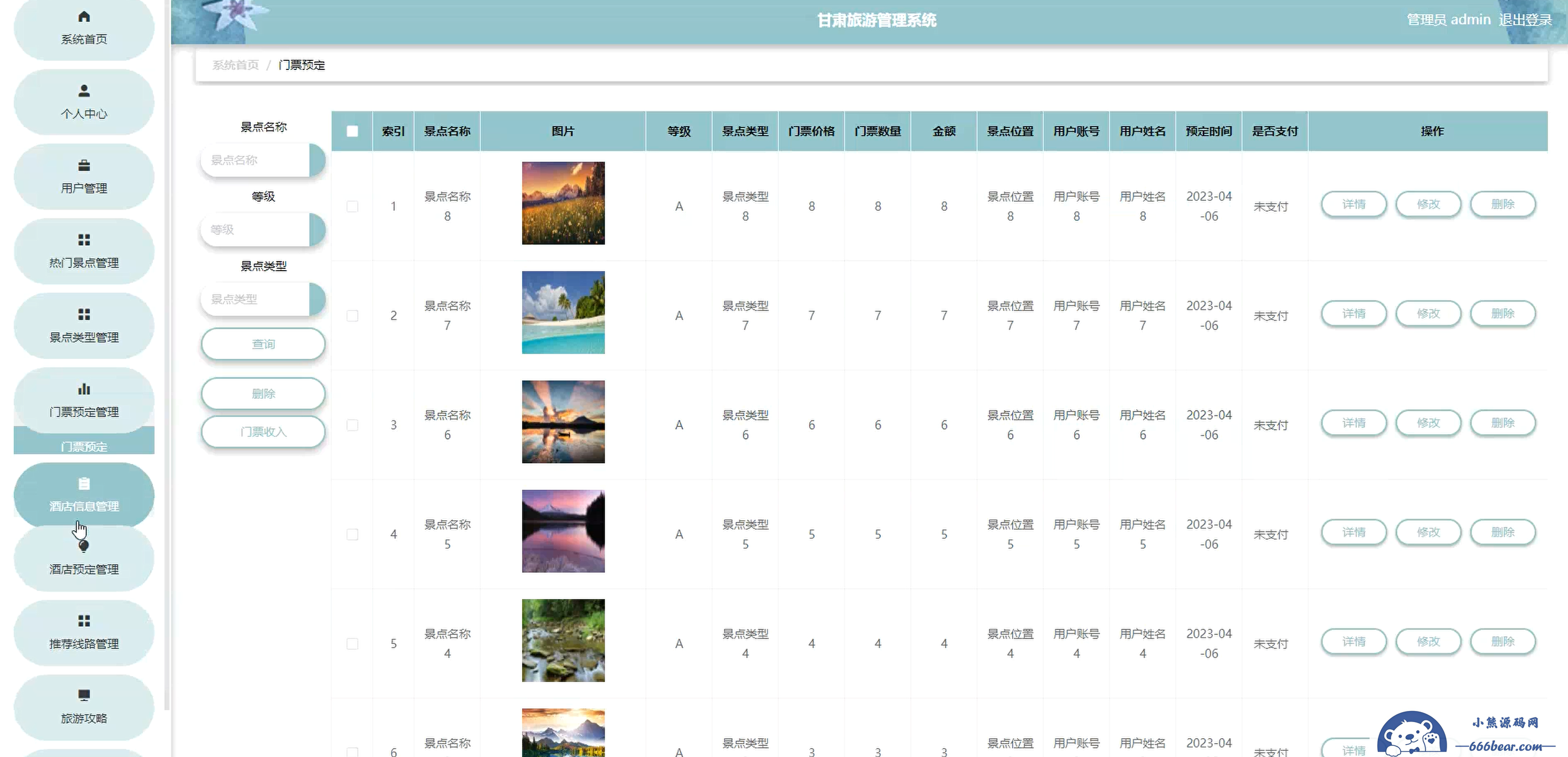
Task: Click 修改 for 景点名称6 row
Action: tap(1428, 423)
